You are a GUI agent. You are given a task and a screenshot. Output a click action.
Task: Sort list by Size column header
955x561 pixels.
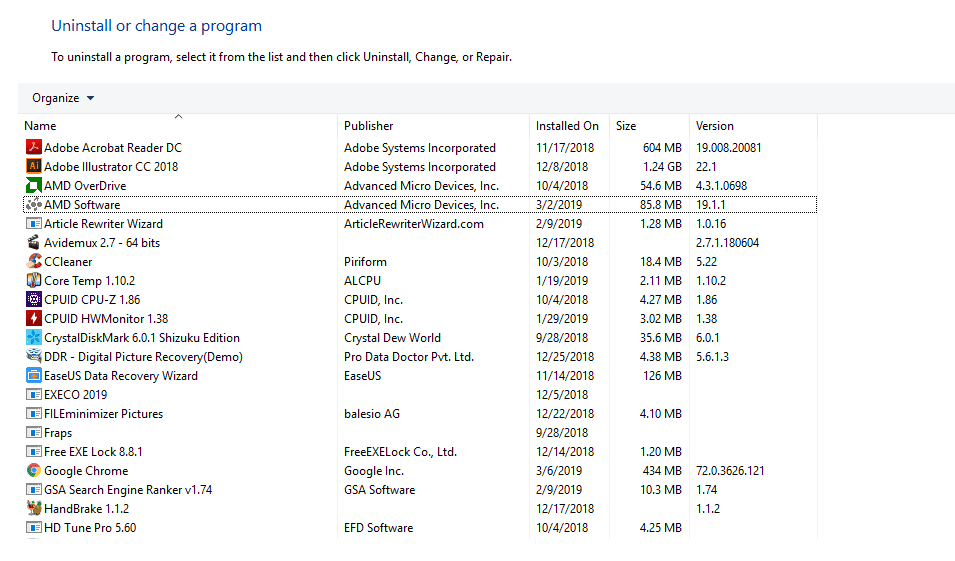[x=626, y=126]
